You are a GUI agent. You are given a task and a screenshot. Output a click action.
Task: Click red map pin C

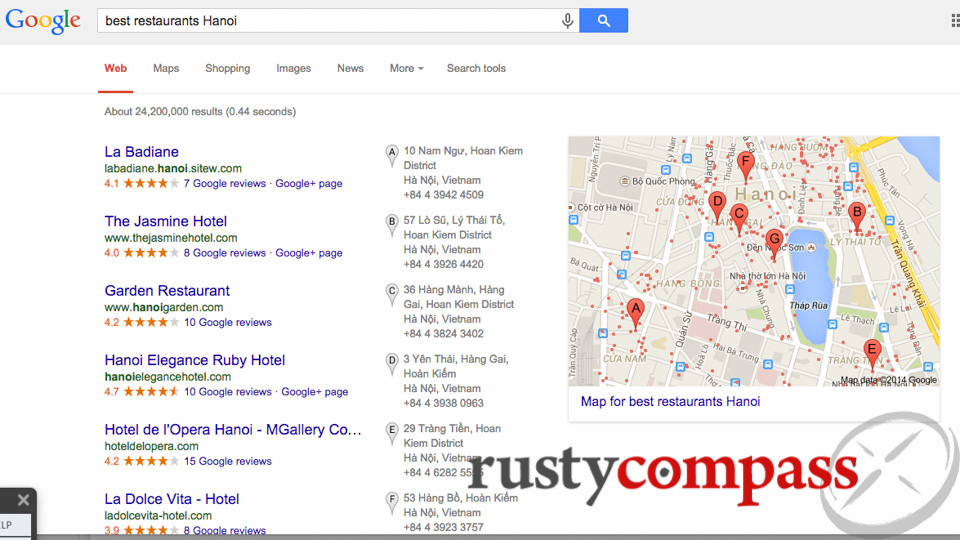click(739, 220)
